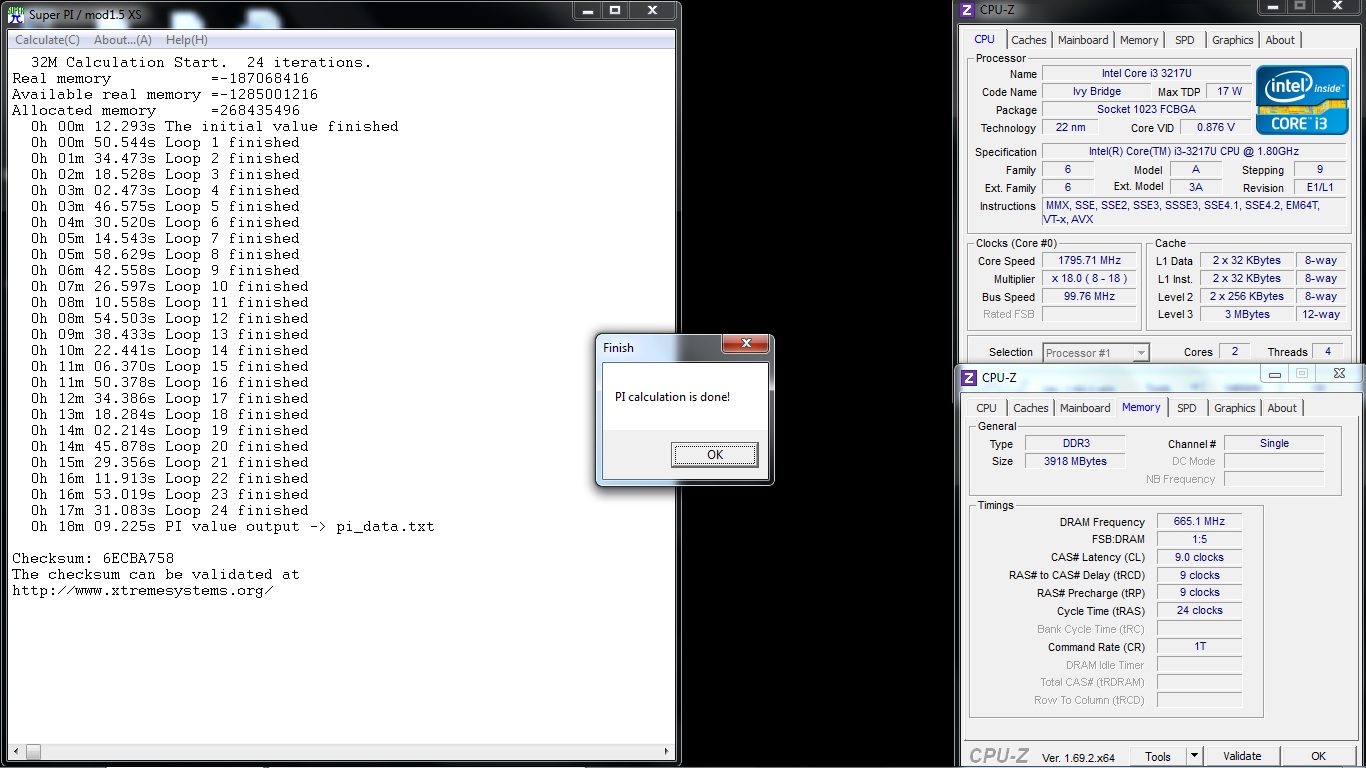Click the Z logo in lower CPU-Z window title
This screenshot has width=1366, height=768.
click(x=968, y=377)
